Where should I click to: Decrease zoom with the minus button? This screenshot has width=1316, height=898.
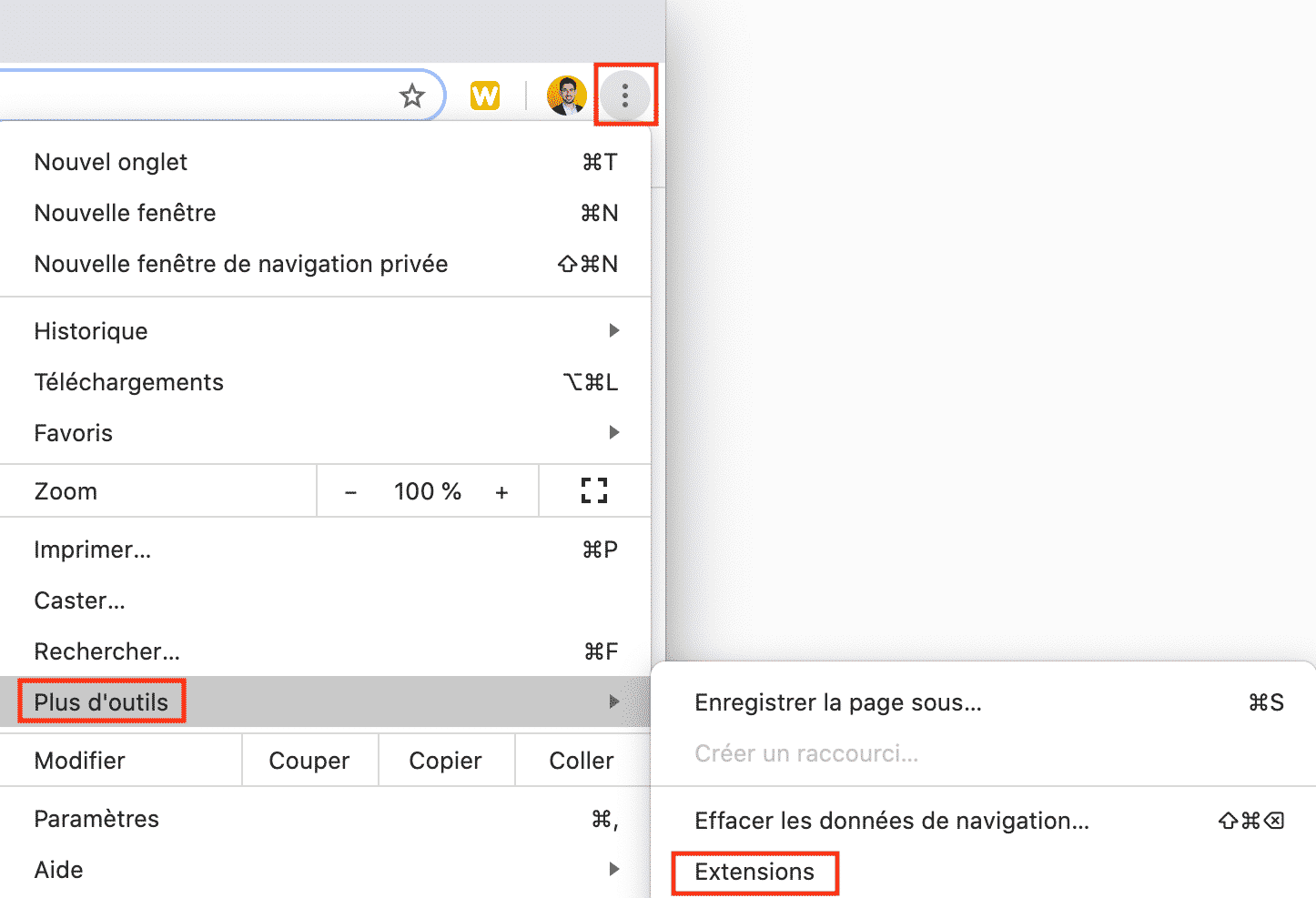coord(350,492)
